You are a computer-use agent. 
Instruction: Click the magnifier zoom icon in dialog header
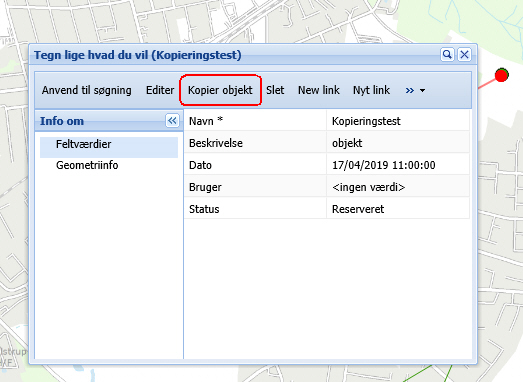(x=447, y=54)
